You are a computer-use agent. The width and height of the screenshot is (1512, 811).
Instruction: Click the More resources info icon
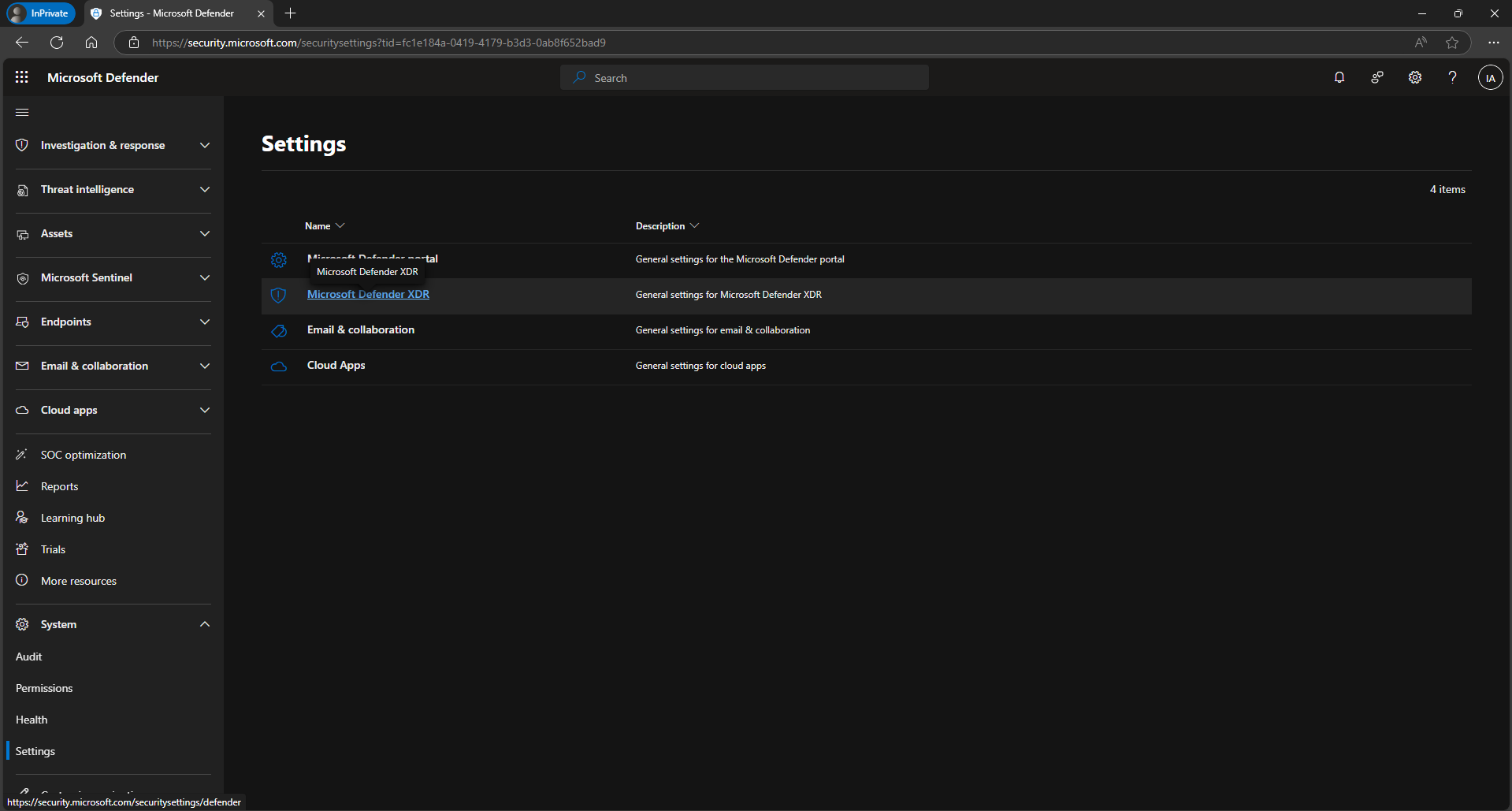(22, 580)
